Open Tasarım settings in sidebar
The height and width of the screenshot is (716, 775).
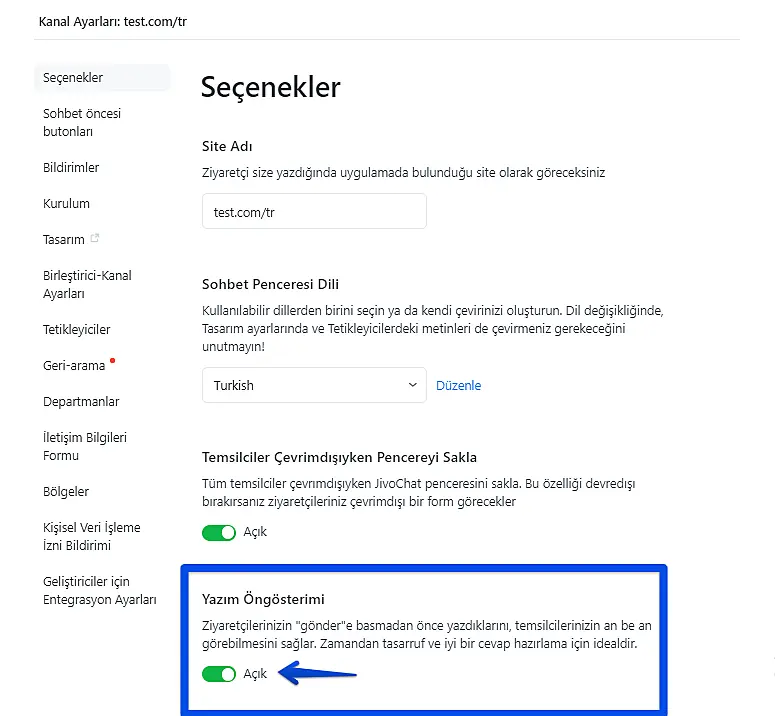[x=64, y=239]
